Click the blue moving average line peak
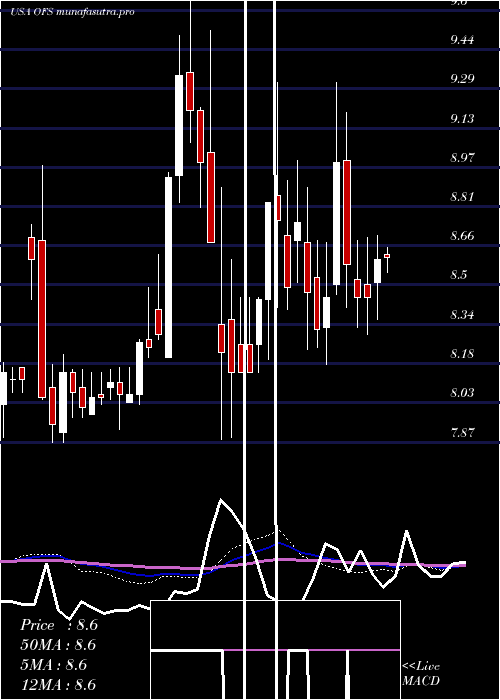Image resolution: width=500 pixels, height=700 pixels. pos(278,543)
